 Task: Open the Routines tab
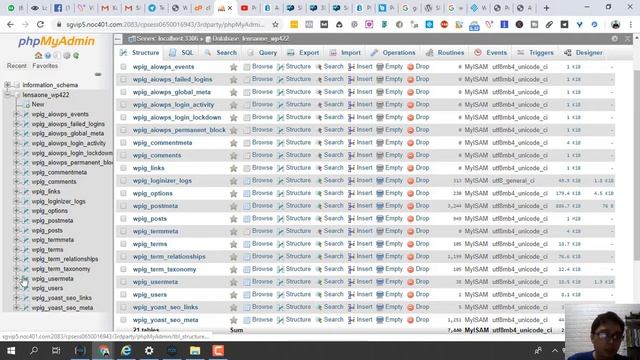tap(445, 53)
